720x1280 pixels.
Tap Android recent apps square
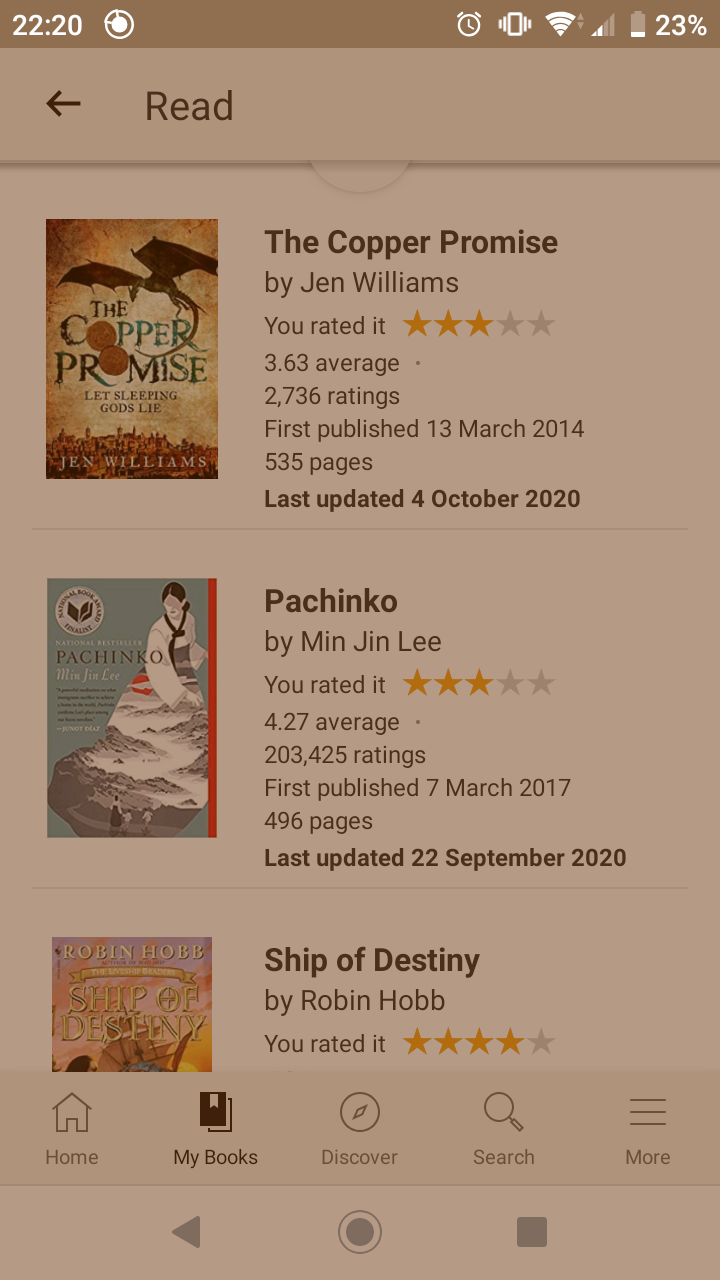pyautogui.click(x=532, y=1232)
